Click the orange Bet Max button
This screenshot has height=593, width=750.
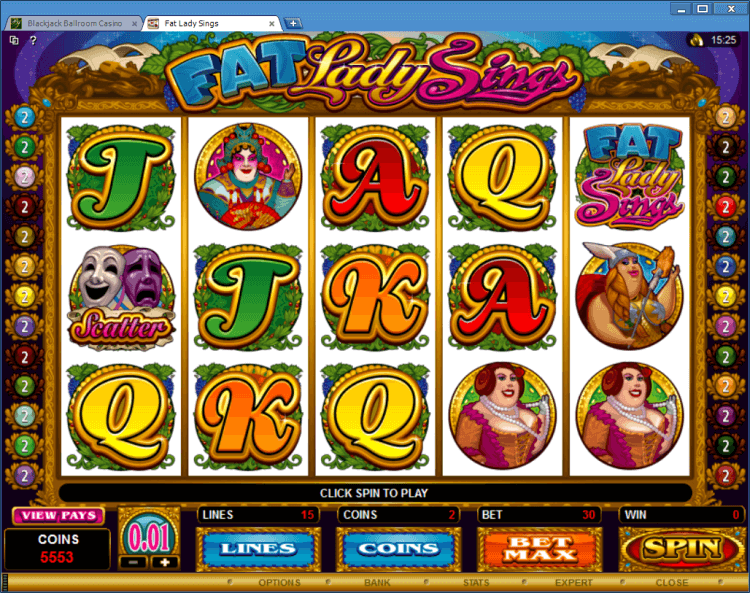pyautogui.click(x=540, y=549)
